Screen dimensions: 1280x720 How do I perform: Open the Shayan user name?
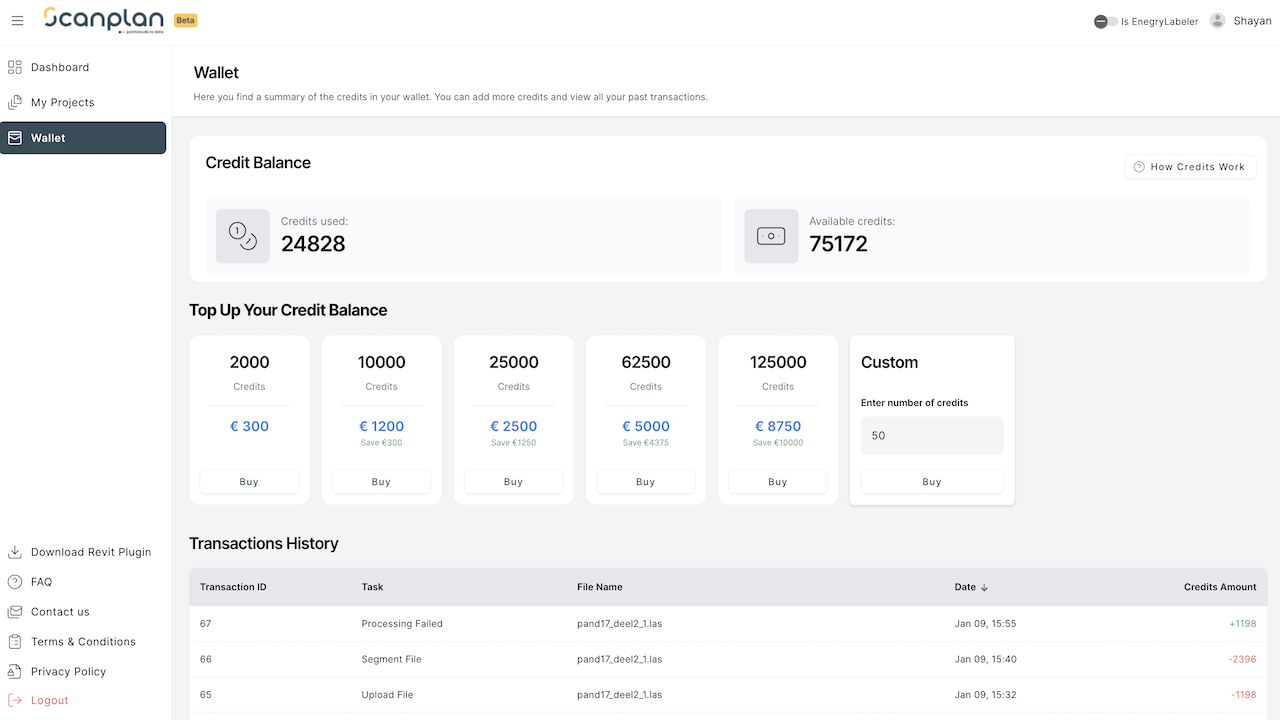click(1252, 21)
